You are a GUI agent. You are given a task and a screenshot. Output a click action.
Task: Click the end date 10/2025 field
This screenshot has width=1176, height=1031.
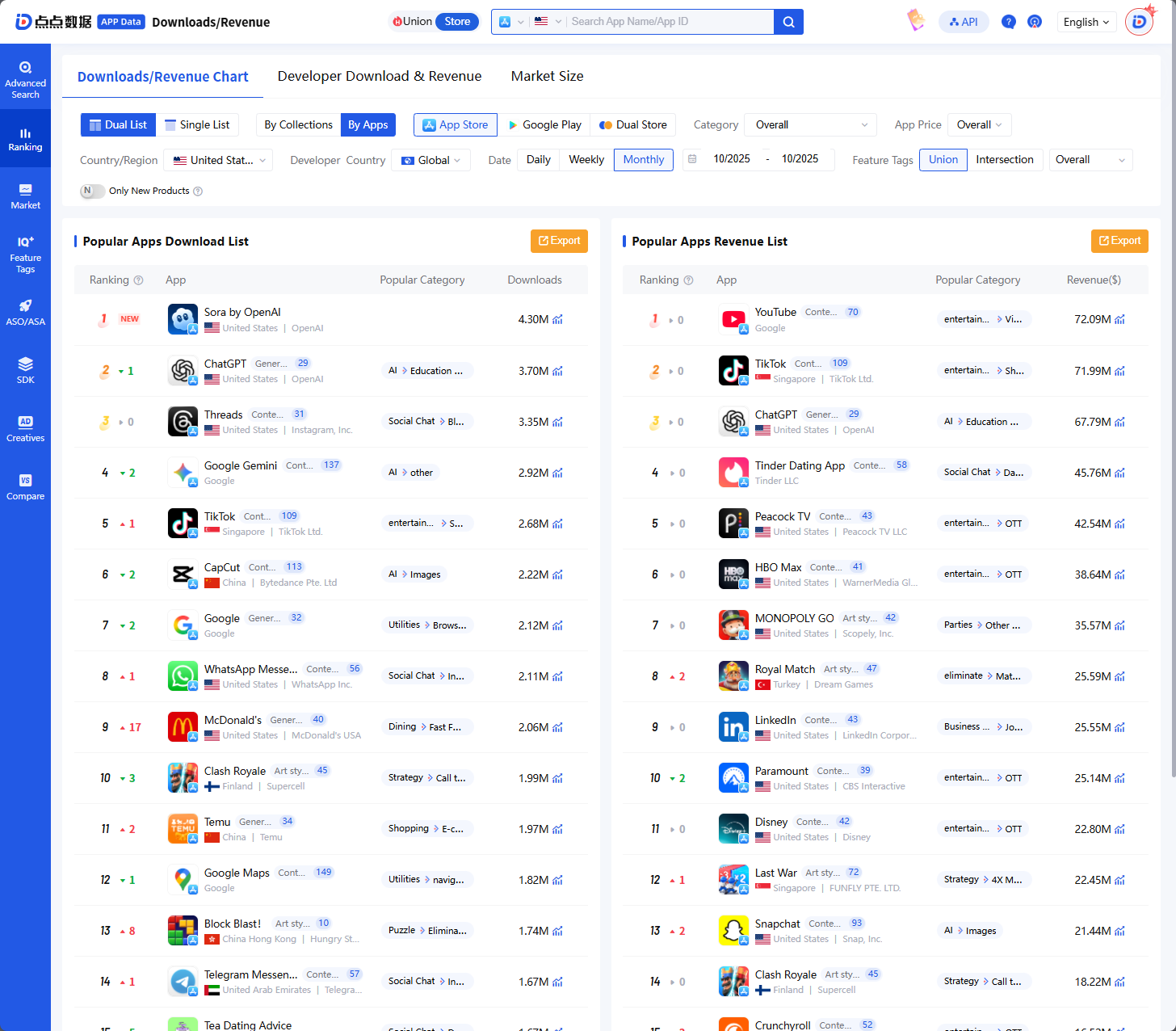[x=800, y=159]
